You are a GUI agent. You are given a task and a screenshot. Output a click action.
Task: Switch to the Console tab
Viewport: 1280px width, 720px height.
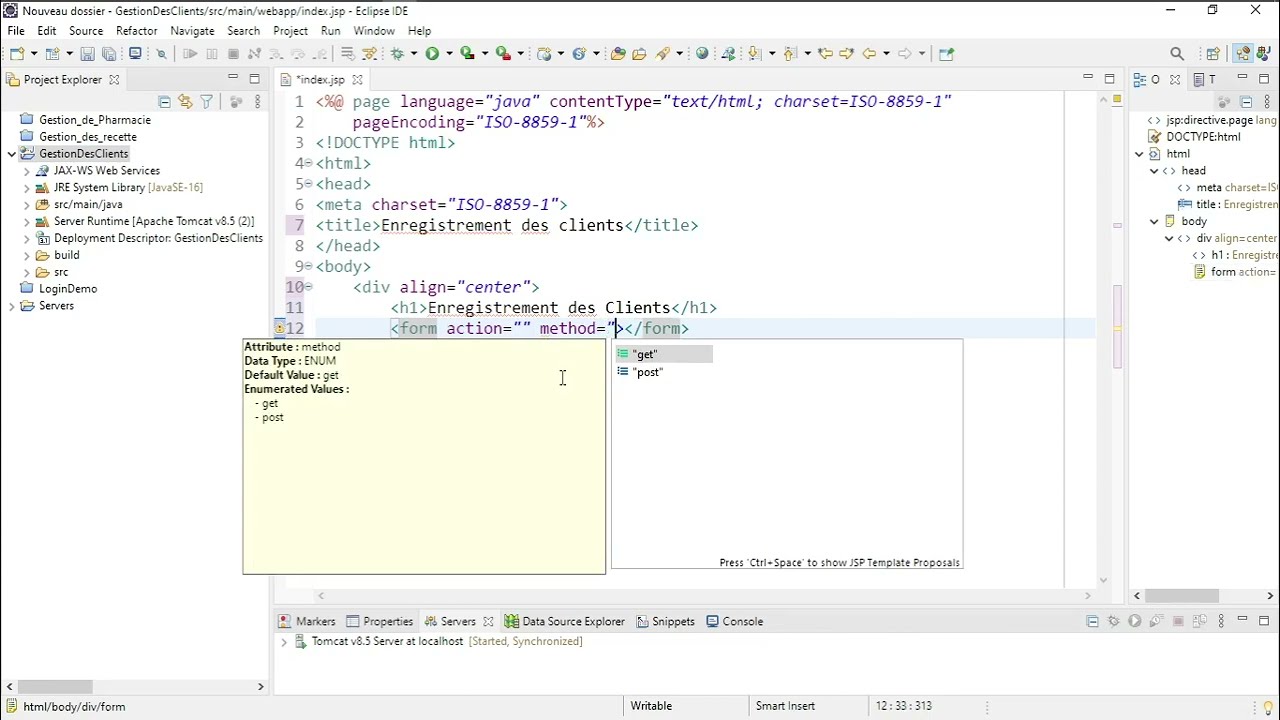(735, 621)
